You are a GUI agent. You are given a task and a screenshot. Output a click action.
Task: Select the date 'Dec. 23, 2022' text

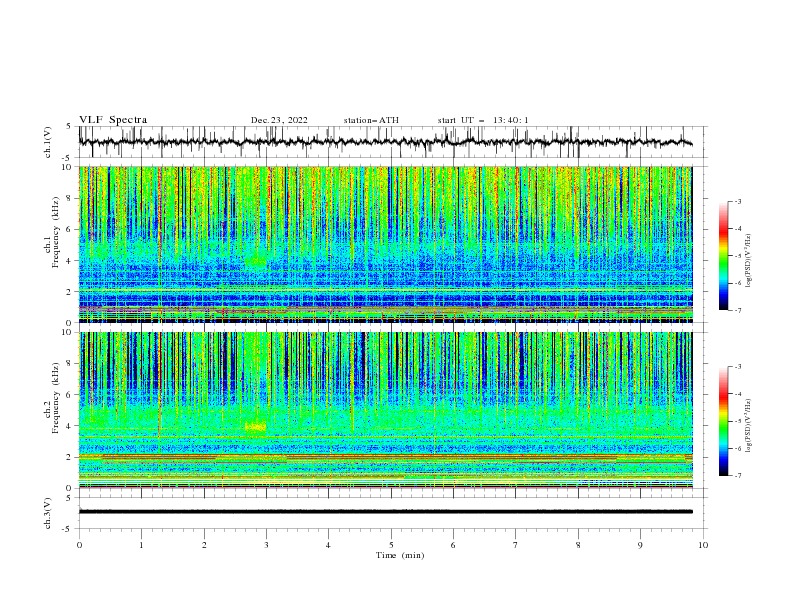tap(279, 120)
